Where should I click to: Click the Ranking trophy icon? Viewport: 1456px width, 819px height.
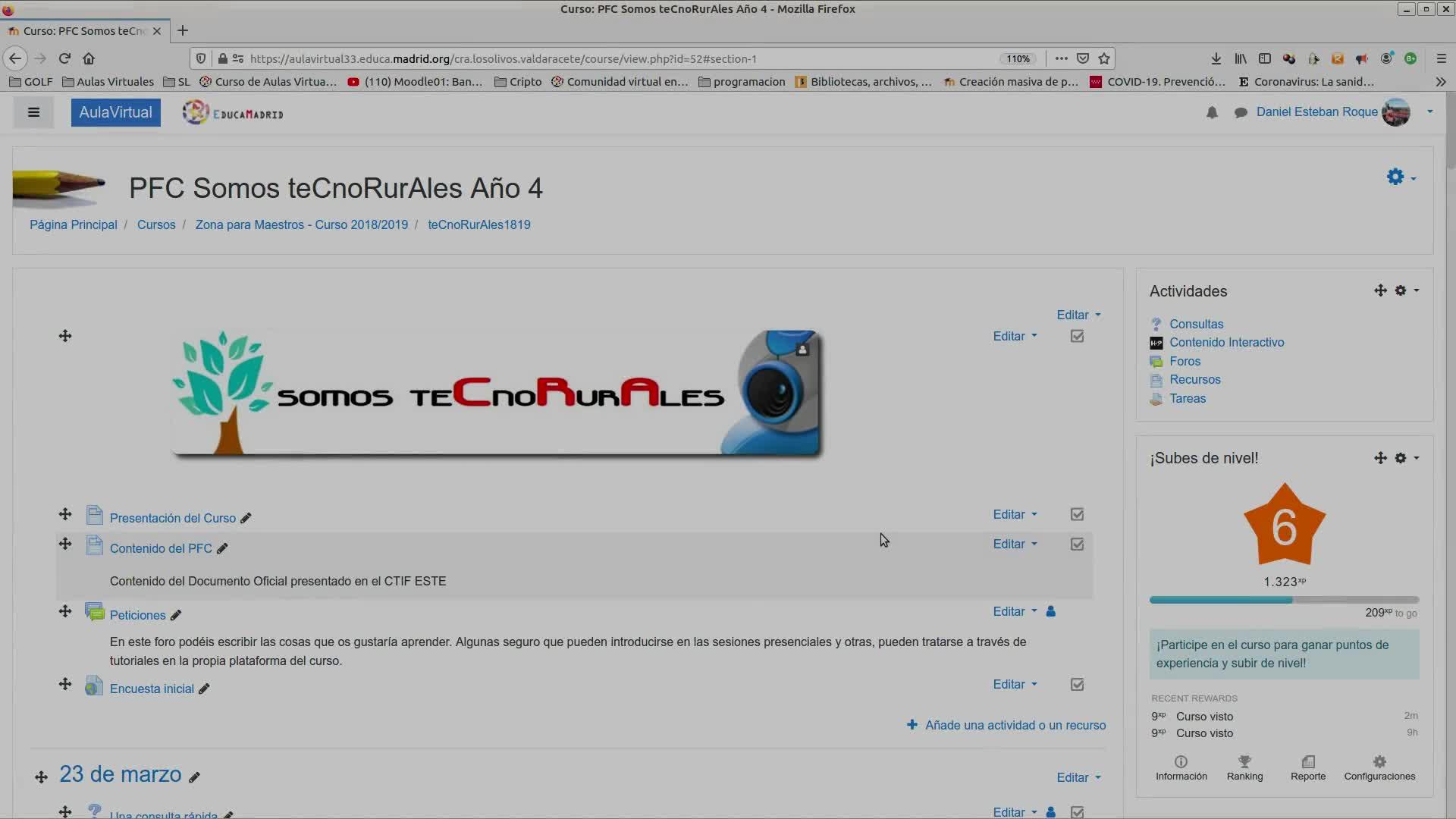pos(1244,761)
